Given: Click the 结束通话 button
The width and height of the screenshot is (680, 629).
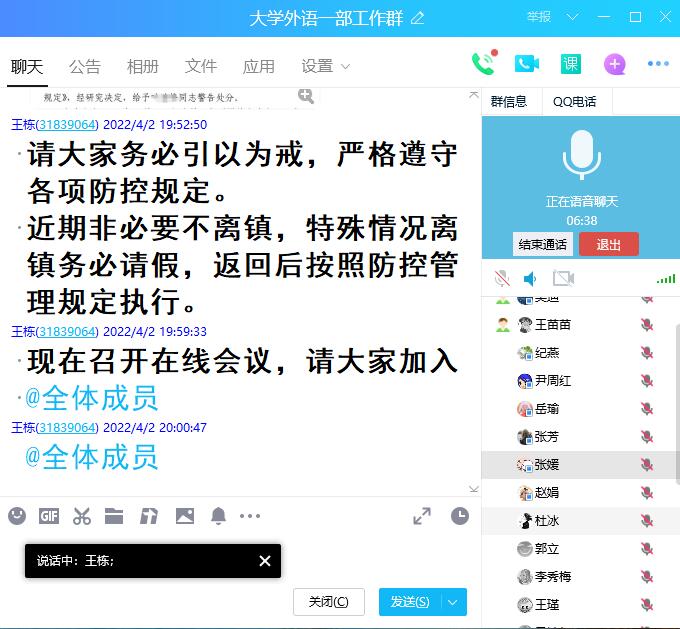Looking at the screenshot, I should (x=543, y=244).
